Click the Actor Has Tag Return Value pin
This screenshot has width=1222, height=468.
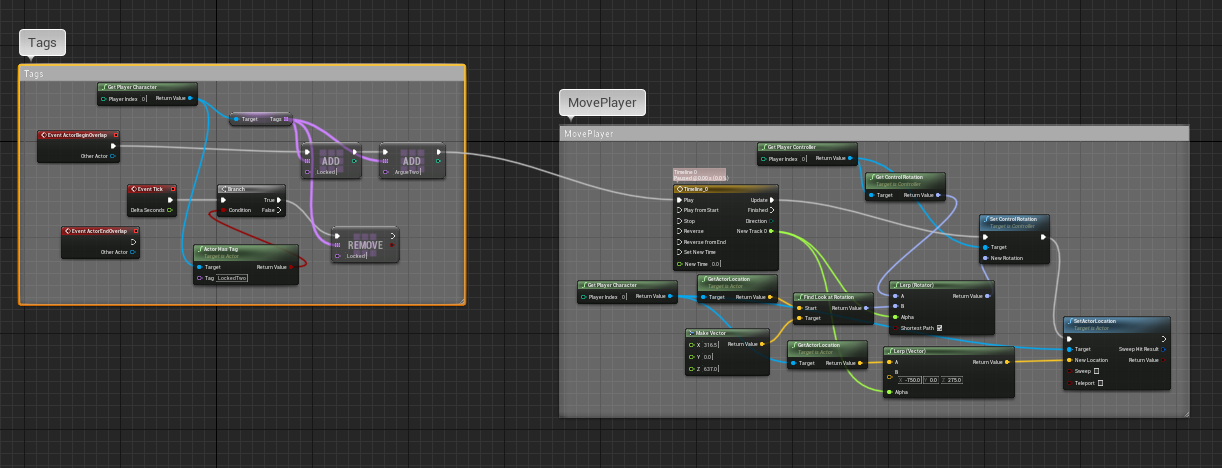point(291,267)
